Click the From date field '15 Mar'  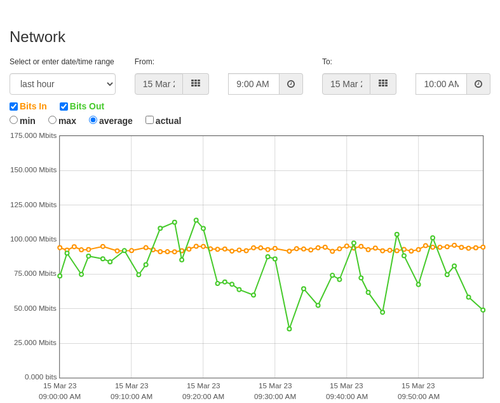[x=159, y=84]
